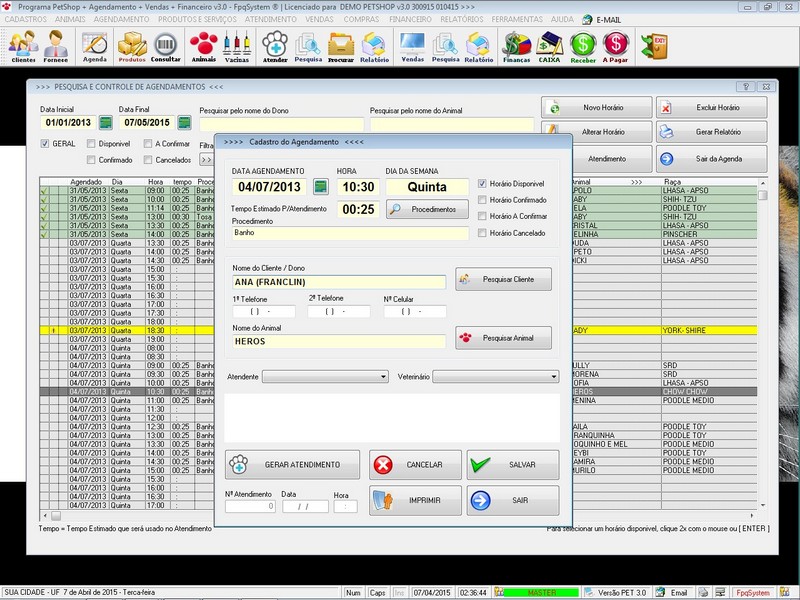Viewport: 800px width, 600px height.
Task: Expand the Atendente dropdown
Action: pos(383,377)
